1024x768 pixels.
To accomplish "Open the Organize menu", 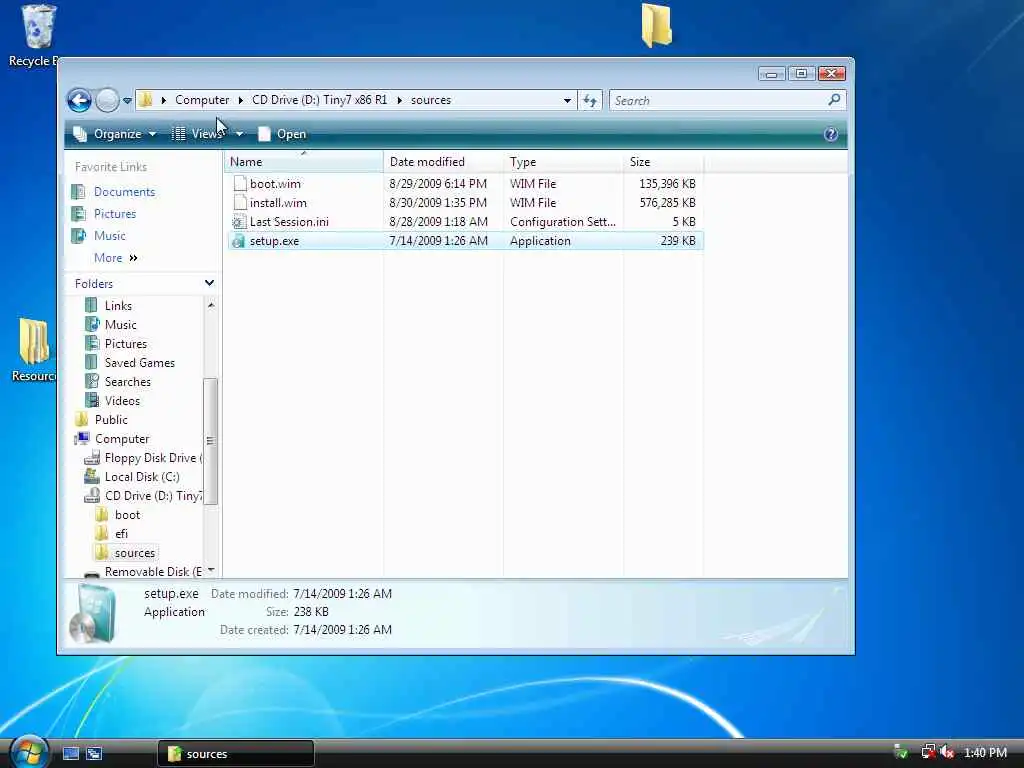I will pyautogui.click(x=115, y=134).
